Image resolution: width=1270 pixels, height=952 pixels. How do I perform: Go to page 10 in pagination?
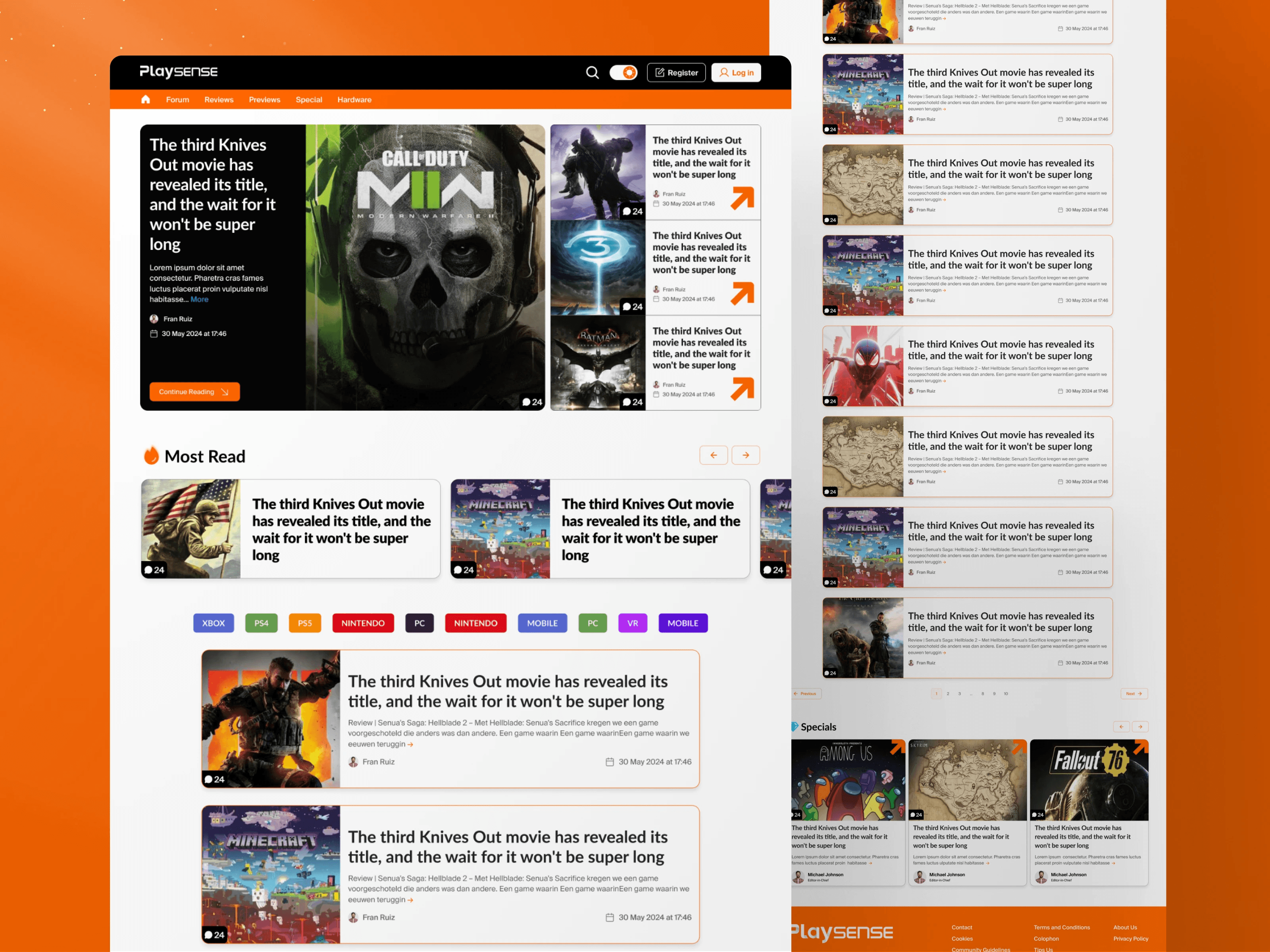(x=1006, y=694)
